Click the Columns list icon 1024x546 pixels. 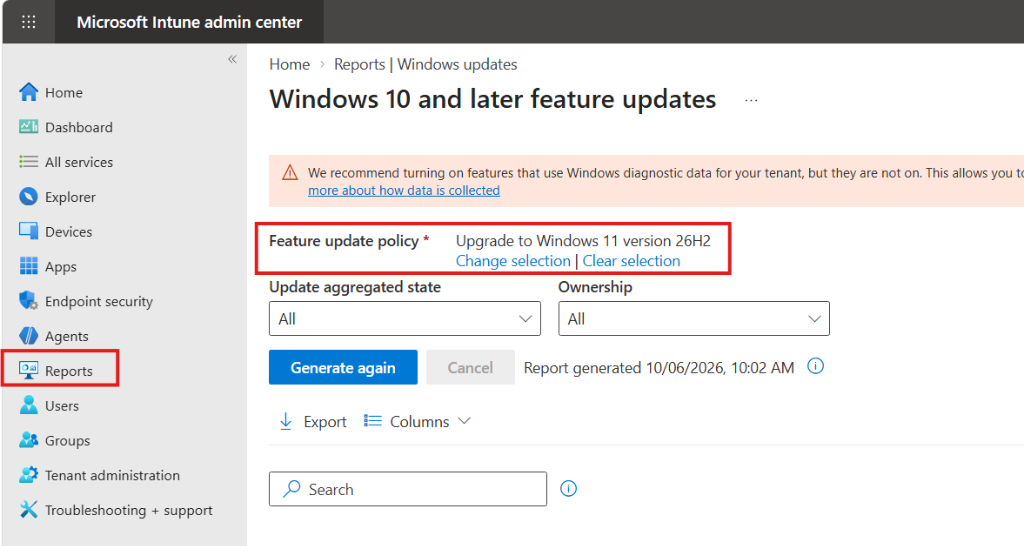click(372, 421)
